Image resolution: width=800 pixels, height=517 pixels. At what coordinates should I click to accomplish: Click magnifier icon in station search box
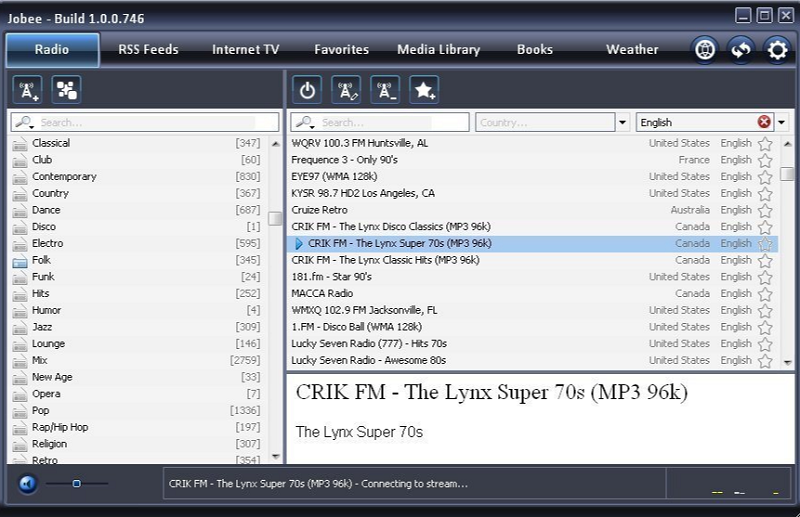(305, 122)
